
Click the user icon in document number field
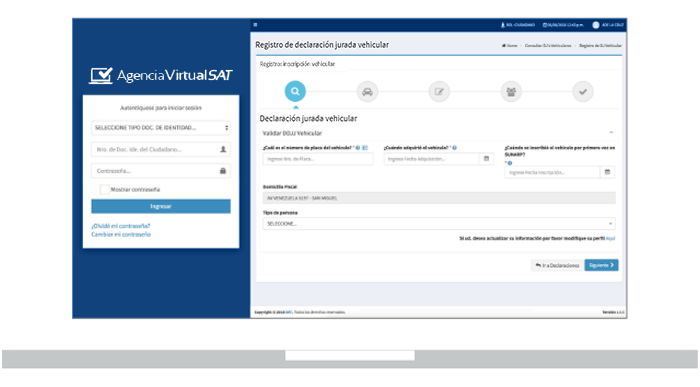click(x=223, y=150)
